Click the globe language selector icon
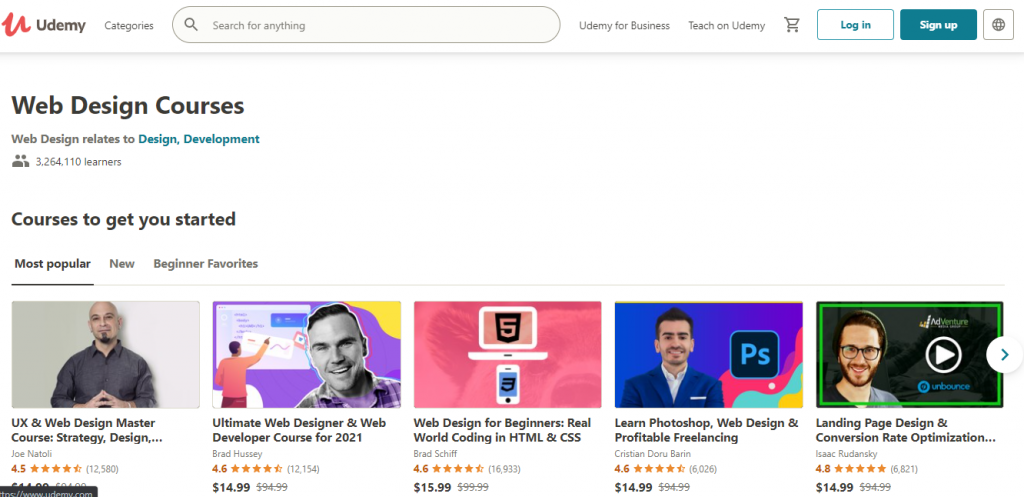1024x497 pixels. (998, 25)
